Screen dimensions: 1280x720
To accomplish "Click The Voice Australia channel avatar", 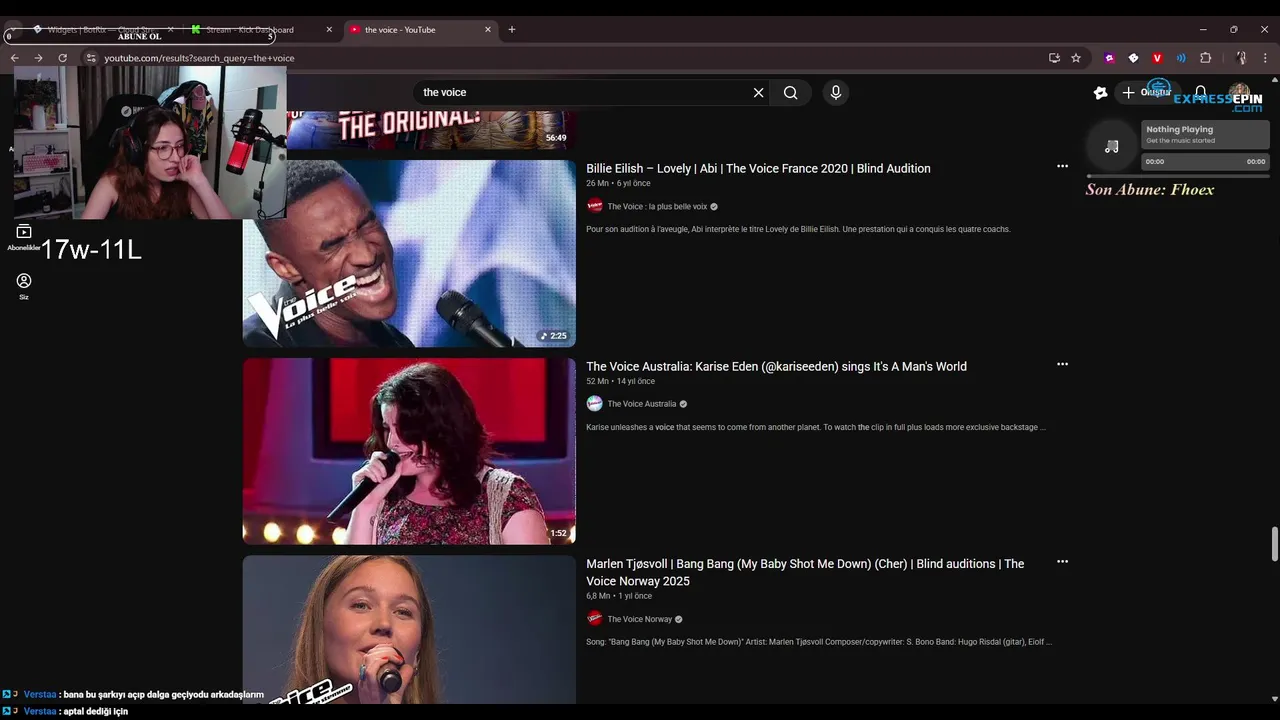I will click(x=595, y=403).
